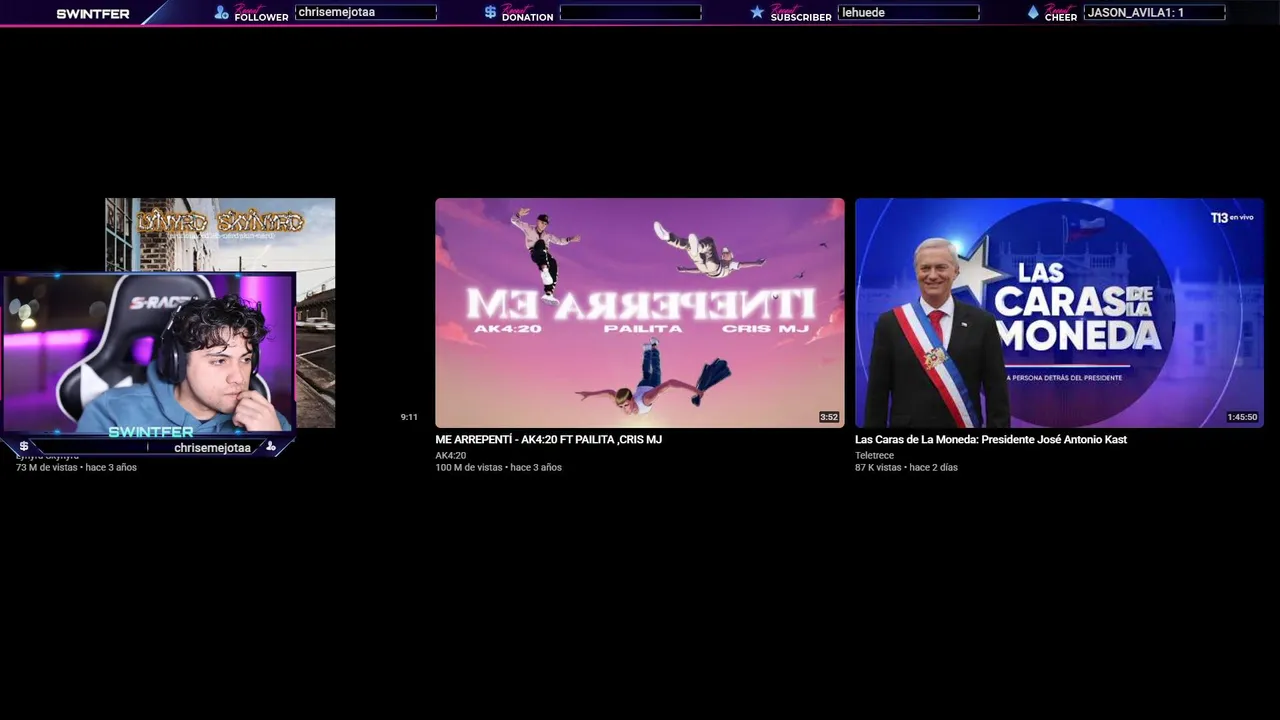Click the Recent FOLLOWER label
1280x720 pixels.
coord(261,13)
